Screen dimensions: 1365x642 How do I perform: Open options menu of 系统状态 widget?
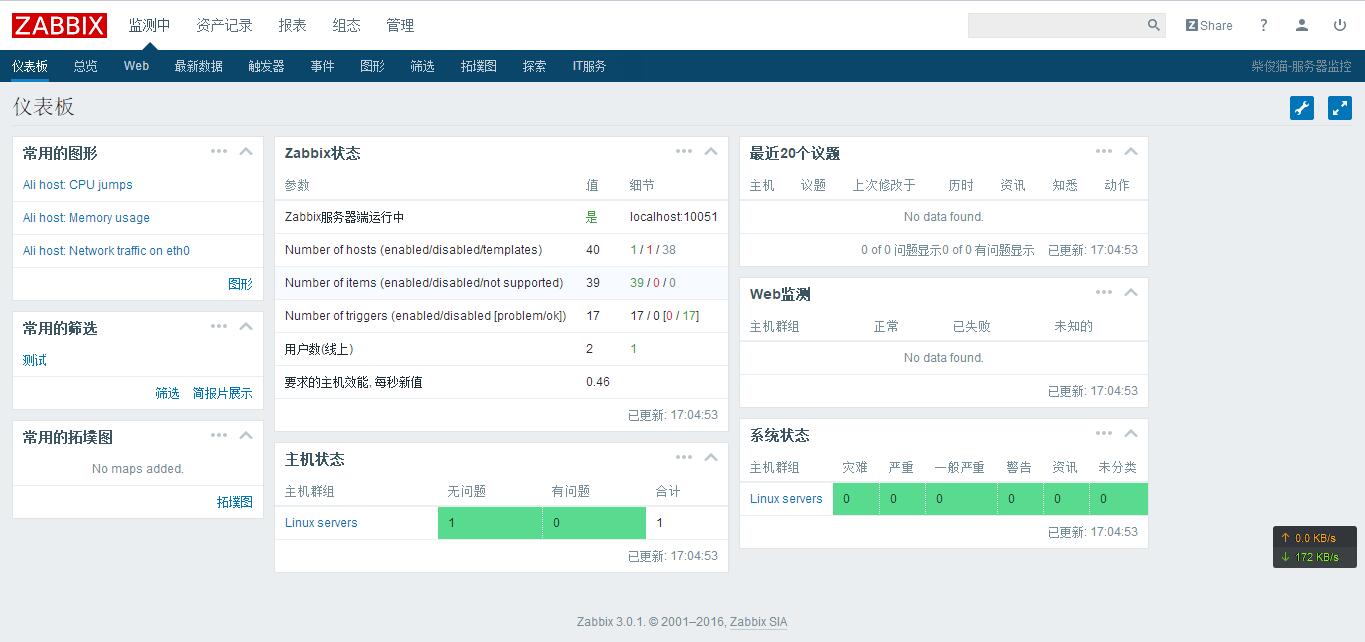point(1104,433)
